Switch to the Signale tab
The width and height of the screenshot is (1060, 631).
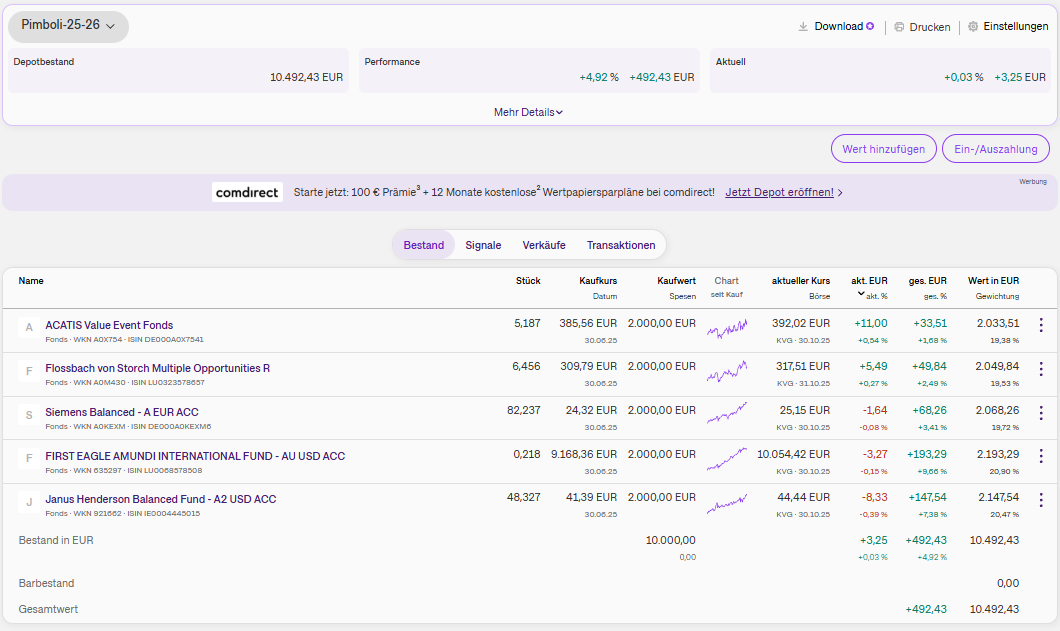click(483, 245)
